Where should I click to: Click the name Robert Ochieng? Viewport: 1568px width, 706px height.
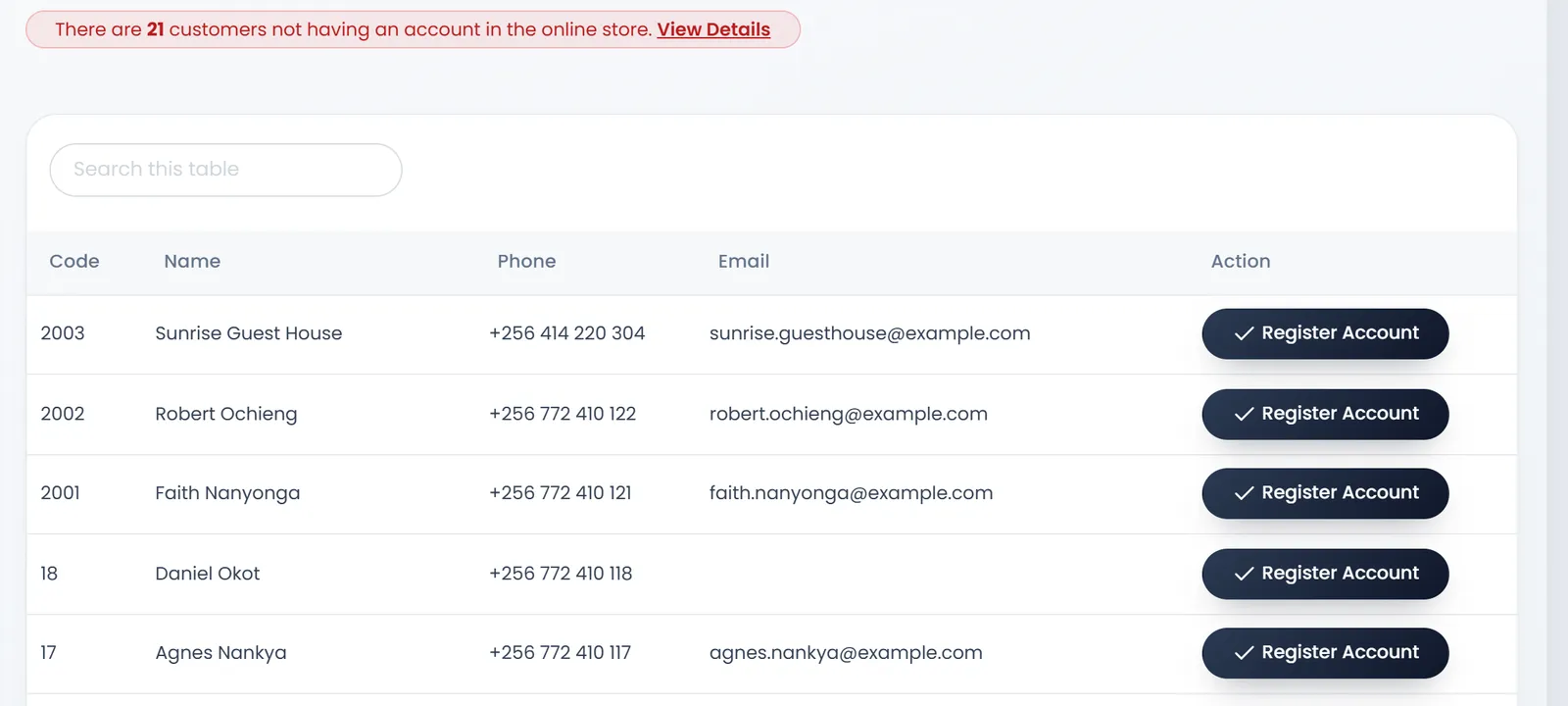[226, 414]
